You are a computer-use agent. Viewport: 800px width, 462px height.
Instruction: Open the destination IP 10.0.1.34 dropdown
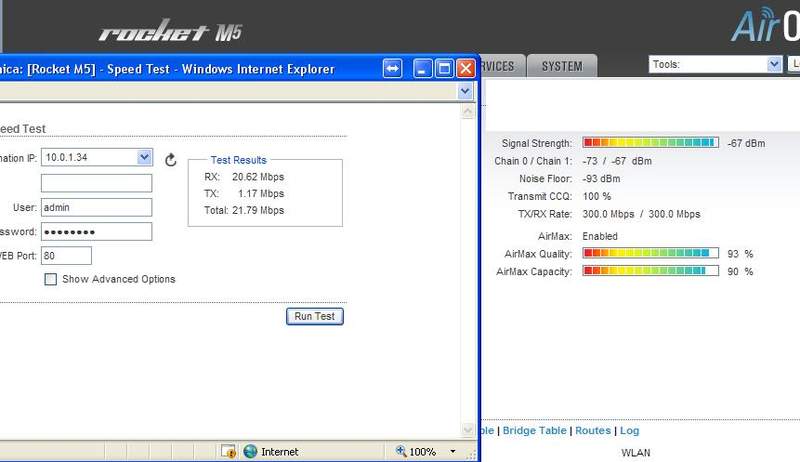[144, 157]
